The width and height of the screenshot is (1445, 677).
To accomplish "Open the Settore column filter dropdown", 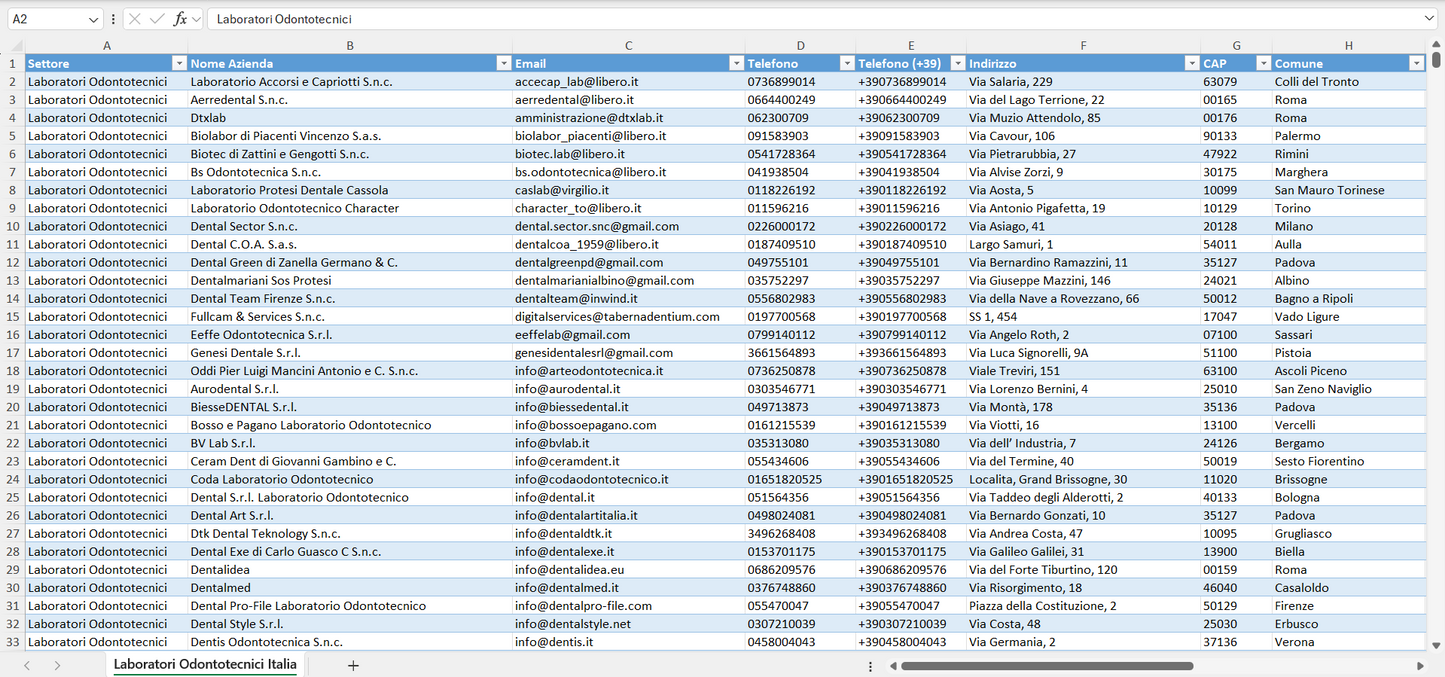I will click(x=179, y=63).
